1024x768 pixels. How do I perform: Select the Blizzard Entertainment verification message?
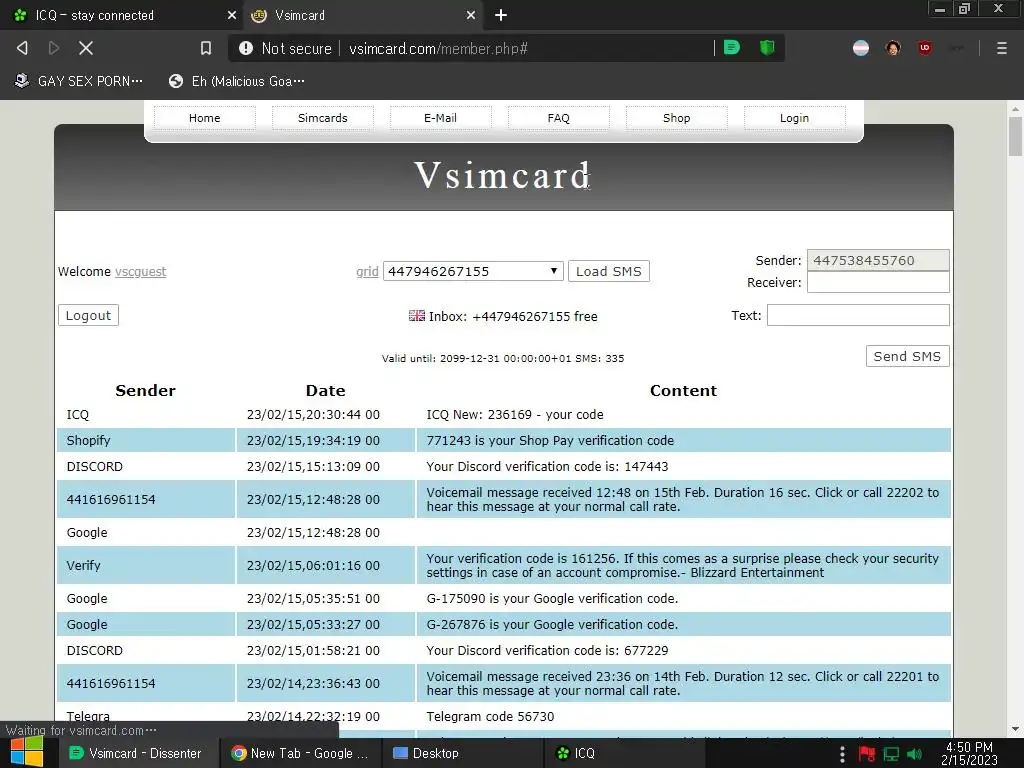(682, 565)
